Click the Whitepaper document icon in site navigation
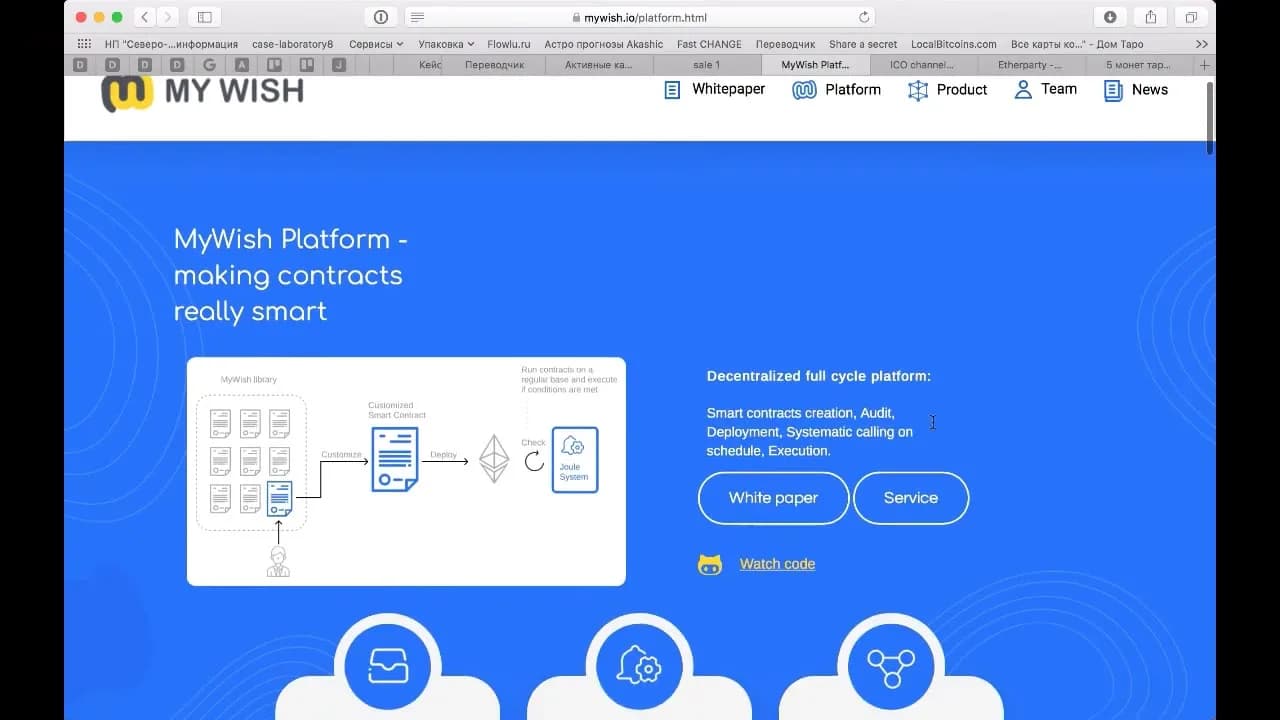This screenshot has height=720, width=1280. pos(673,90)
